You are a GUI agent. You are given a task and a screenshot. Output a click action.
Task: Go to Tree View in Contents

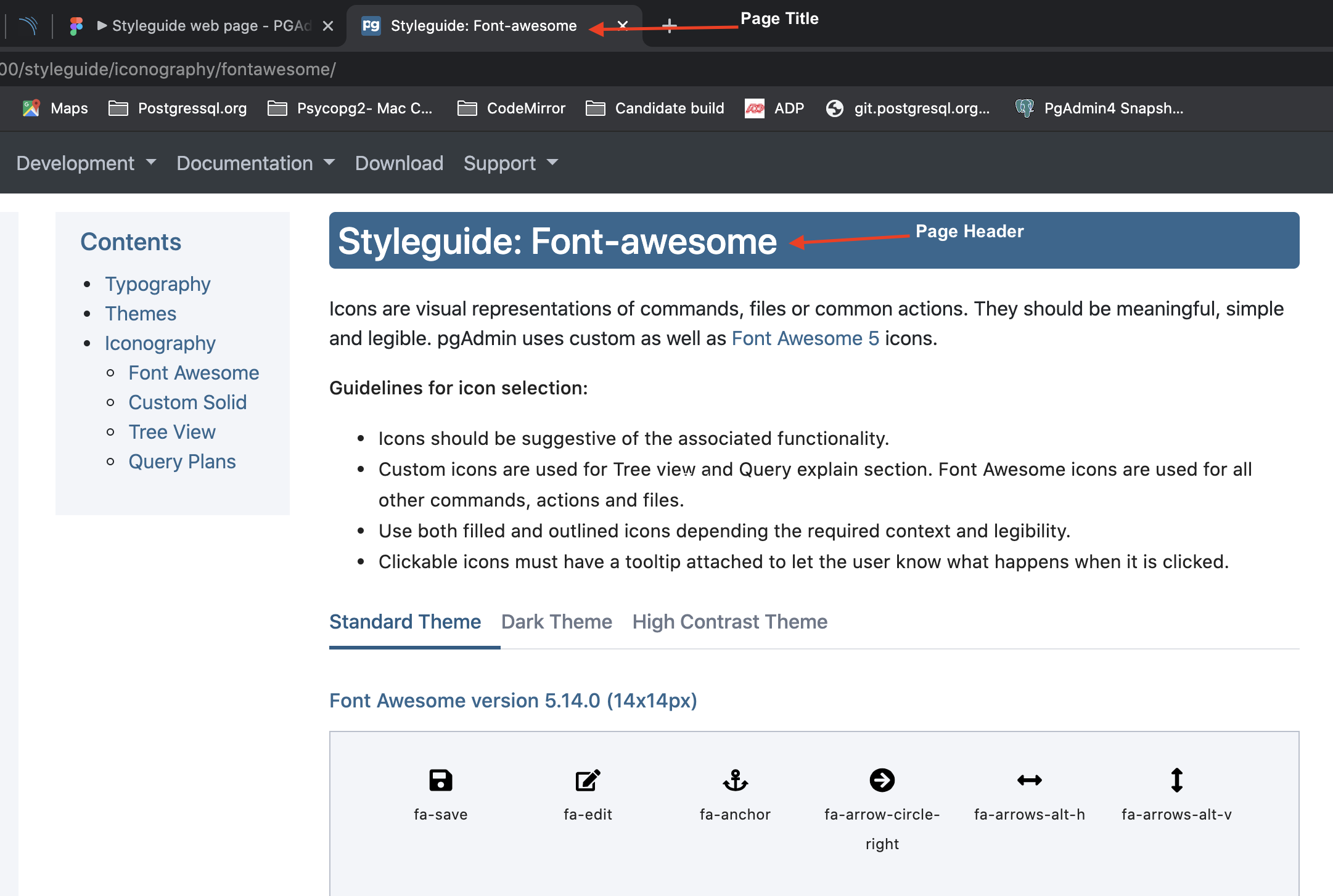click(x=172, y=432)
